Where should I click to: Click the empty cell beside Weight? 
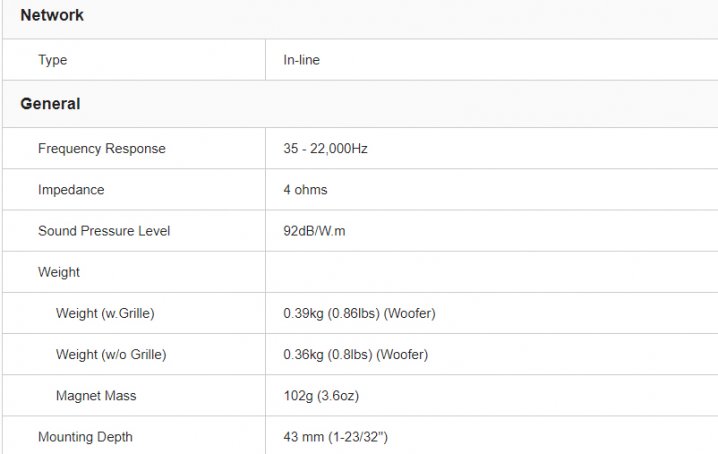(490, 272)
